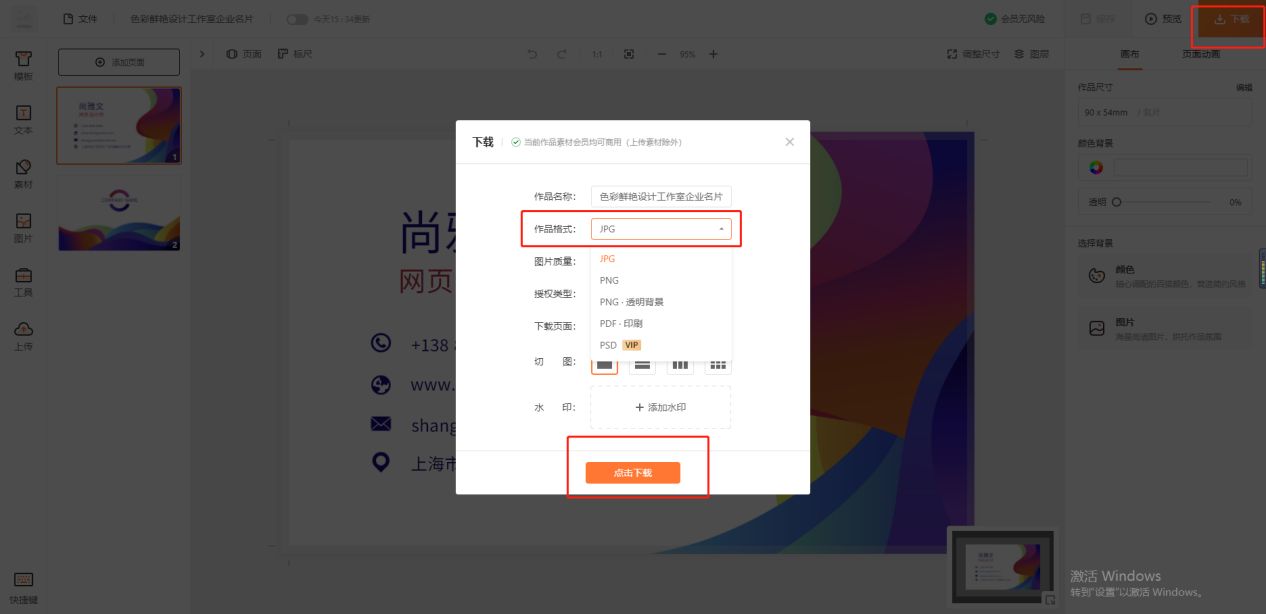Viewport: 1266px width, 614px height.
Task: Toggle the auto-update switch next to the title
Action: click(296, 18)
